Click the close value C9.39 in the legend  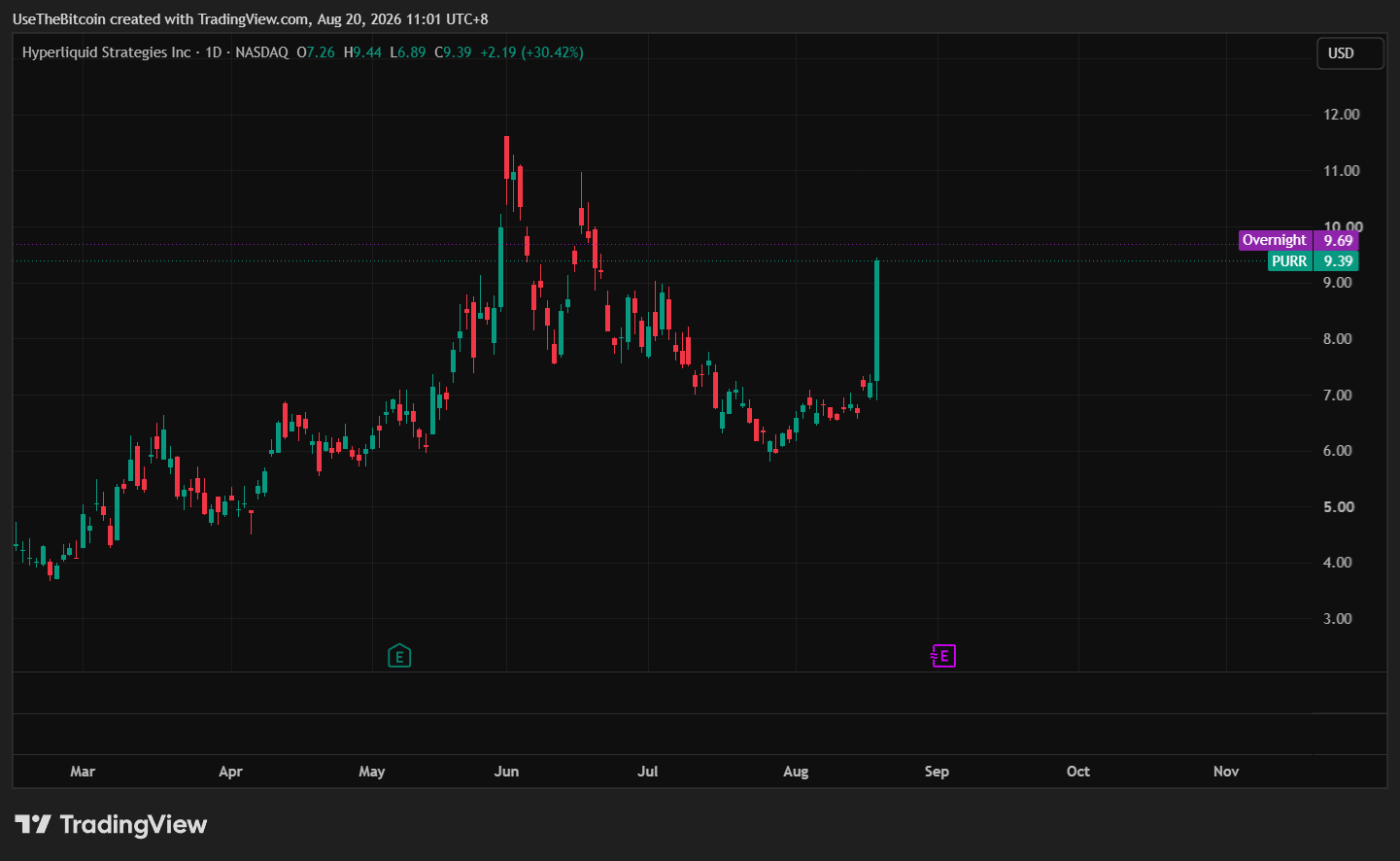click(x=453, y=52)
